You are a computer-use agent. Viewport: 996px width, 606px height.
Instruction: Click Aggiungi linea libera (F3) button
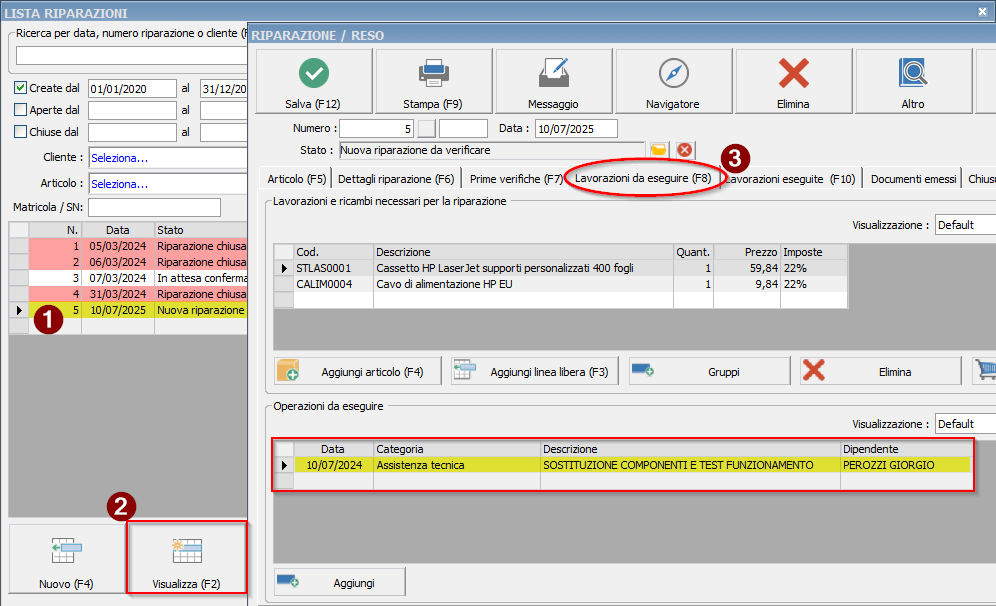point(535,372)
